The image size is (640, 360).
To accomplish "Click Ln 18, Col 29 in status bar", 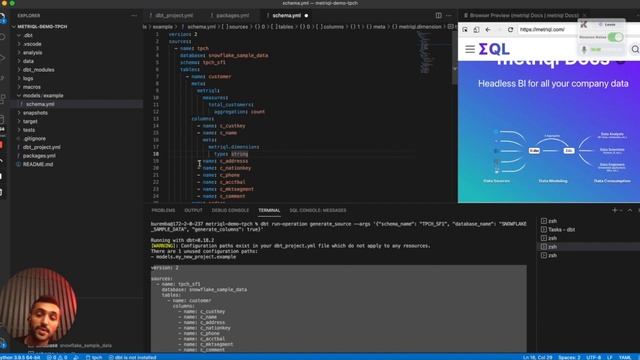I will [538, 357].
